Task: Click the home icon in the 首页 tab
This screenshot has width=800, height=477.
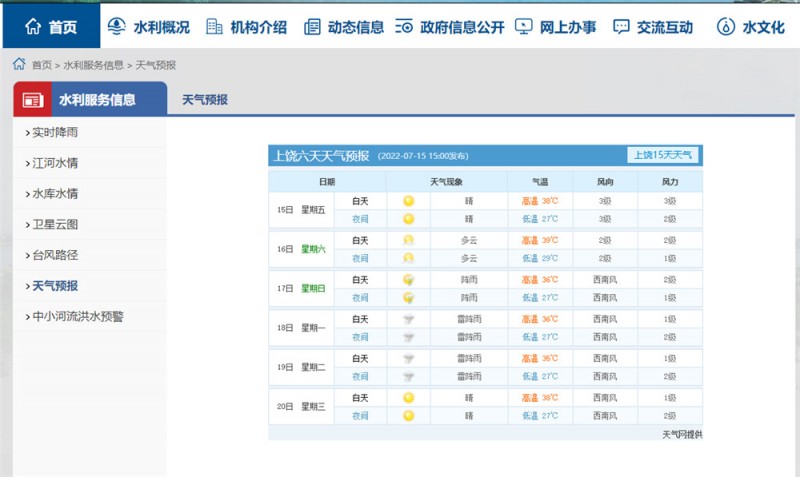Action: (x=33, y=26)
